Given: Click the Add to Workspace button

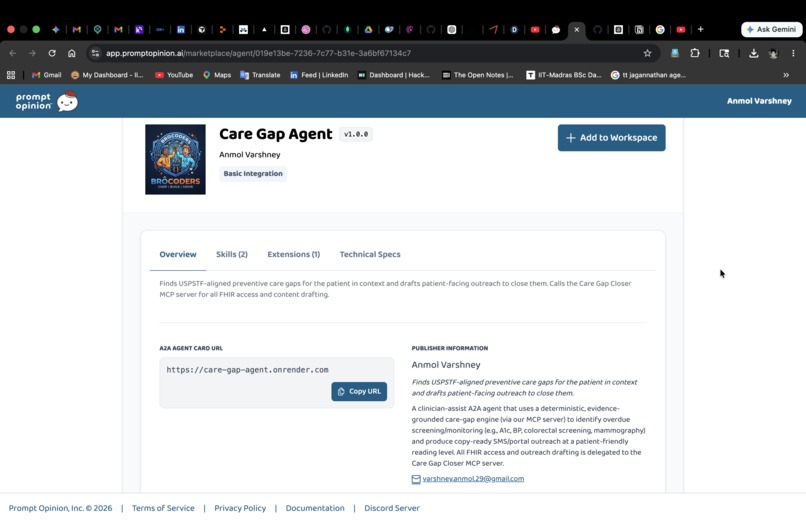Looking at the screenshot, I should pyautogui.click(x=611, y=138).
